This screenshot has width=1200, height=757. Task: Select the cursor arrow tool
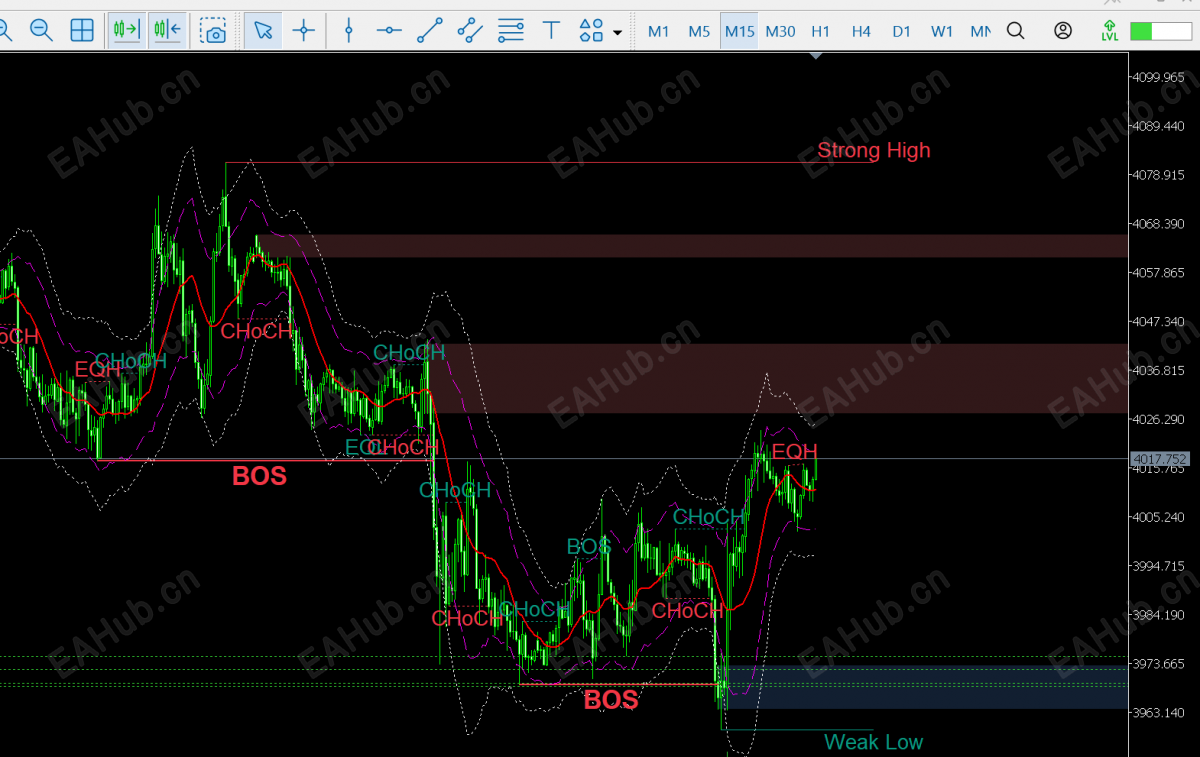262,31
